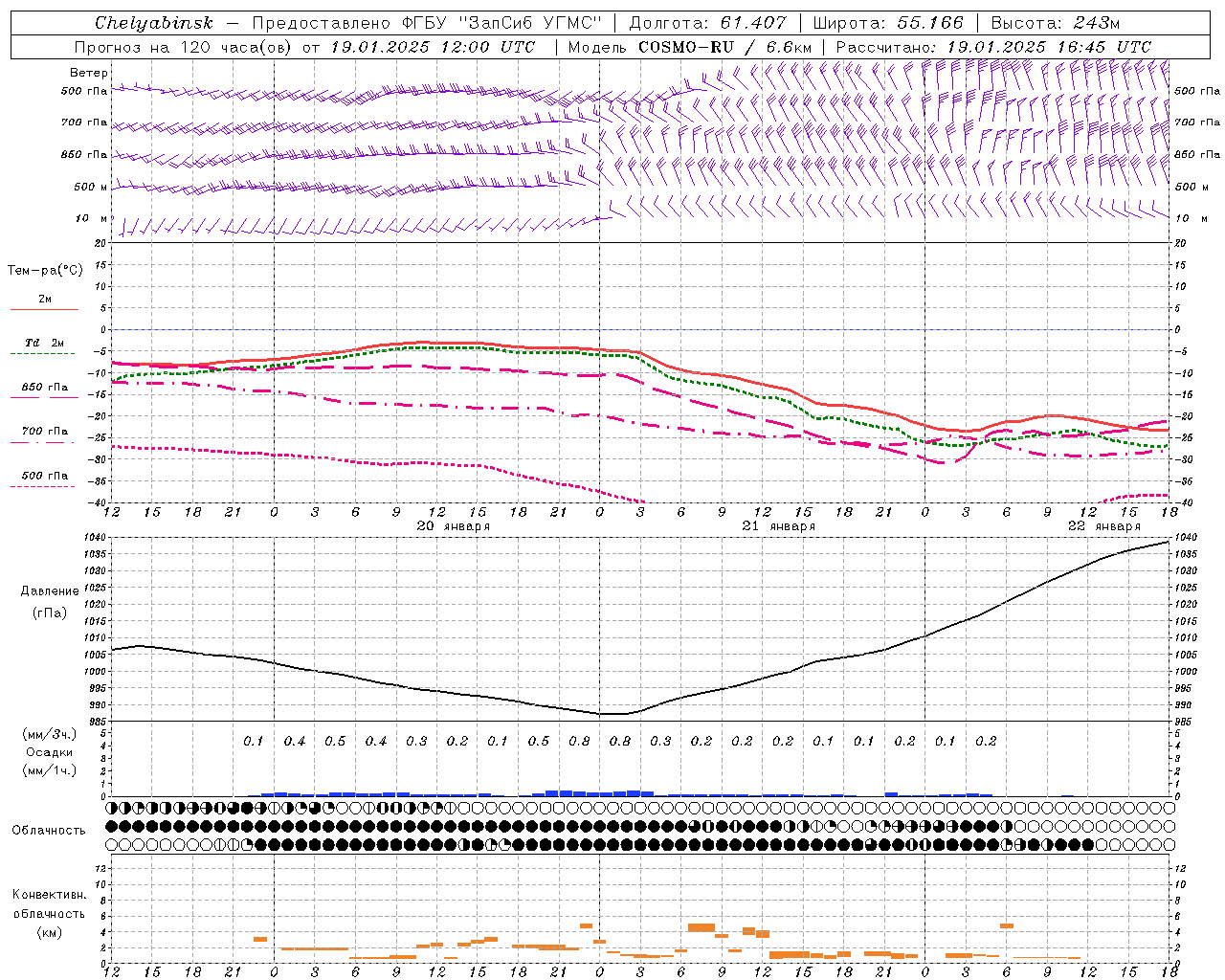Click the '21 января' date label

click(779, 526)
